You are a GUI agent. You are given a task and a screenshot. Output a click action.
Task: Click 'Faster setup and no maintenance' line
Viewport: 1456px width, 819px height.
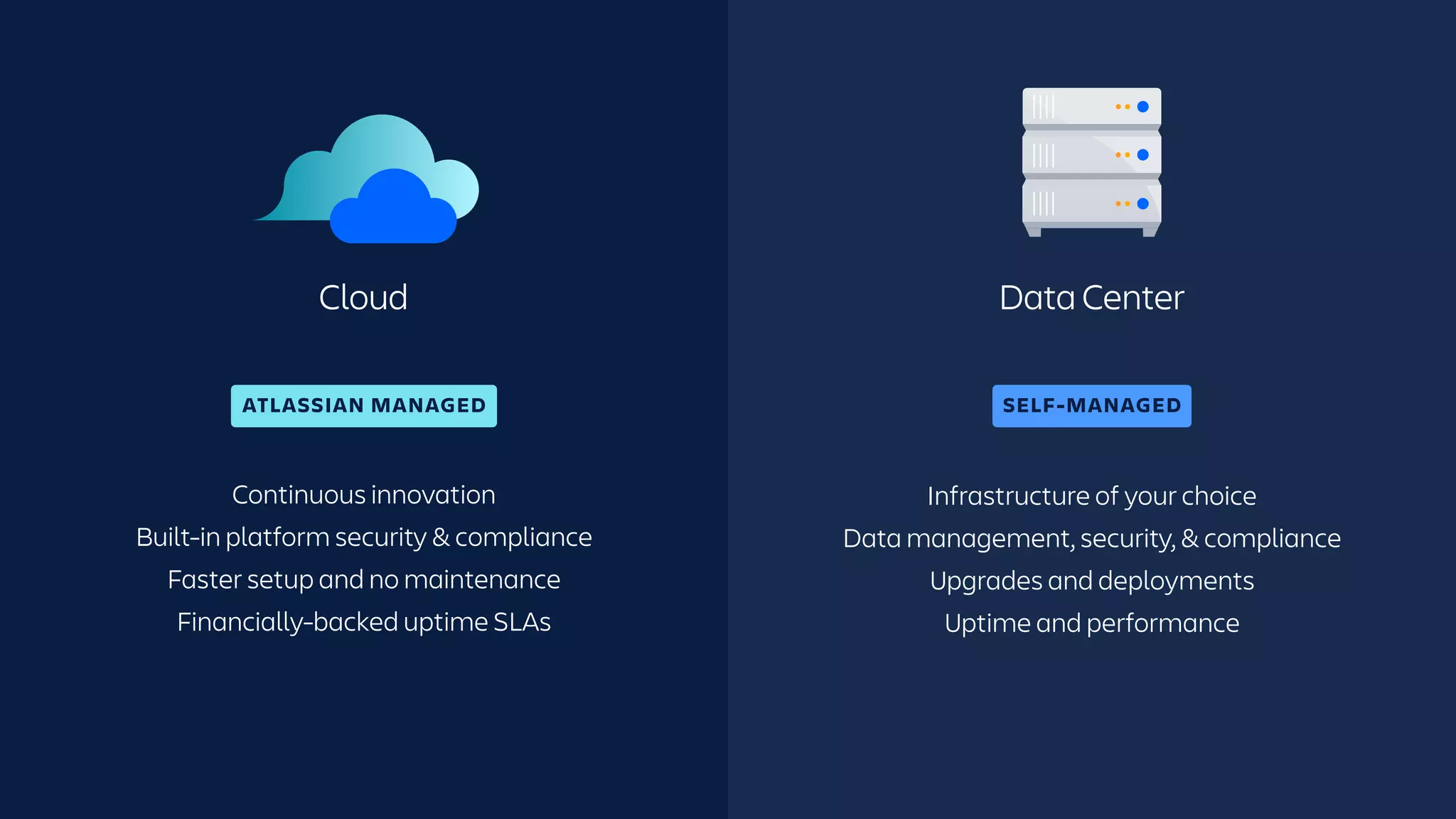click(x=364, y=580)
